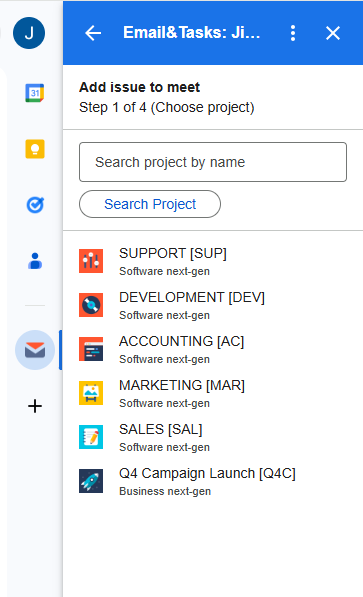
Task: Click 'Step 1 of 4 (Choose project)' text
Action: [166, 107]
